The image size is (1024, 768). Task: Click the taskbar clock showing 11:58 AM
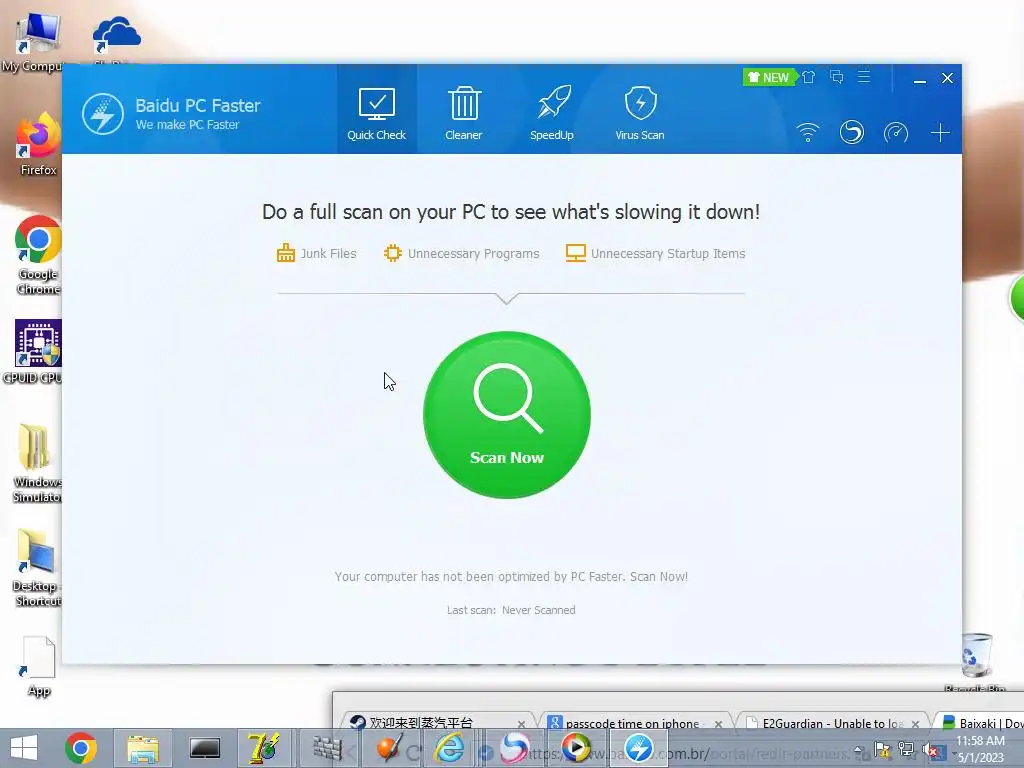(980, 749)
